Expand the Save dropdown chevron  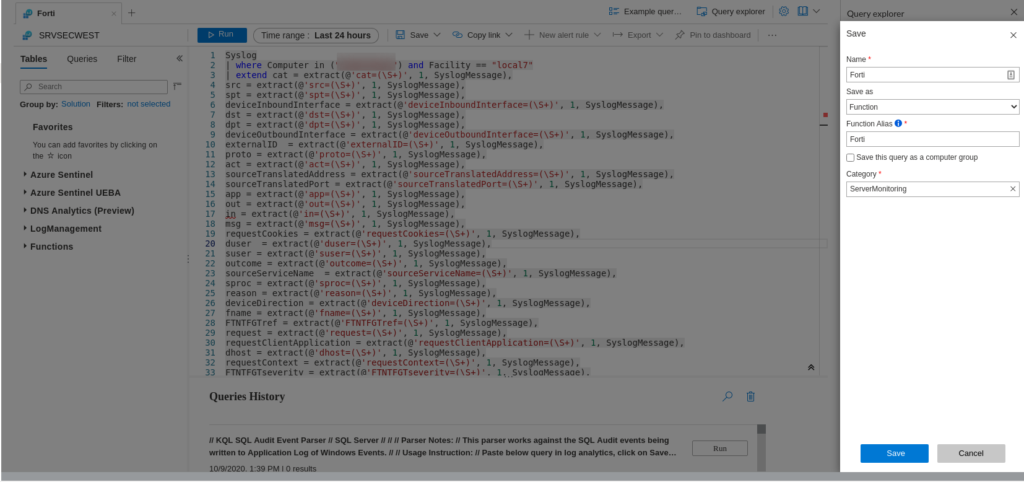click(x=437, y=35)
